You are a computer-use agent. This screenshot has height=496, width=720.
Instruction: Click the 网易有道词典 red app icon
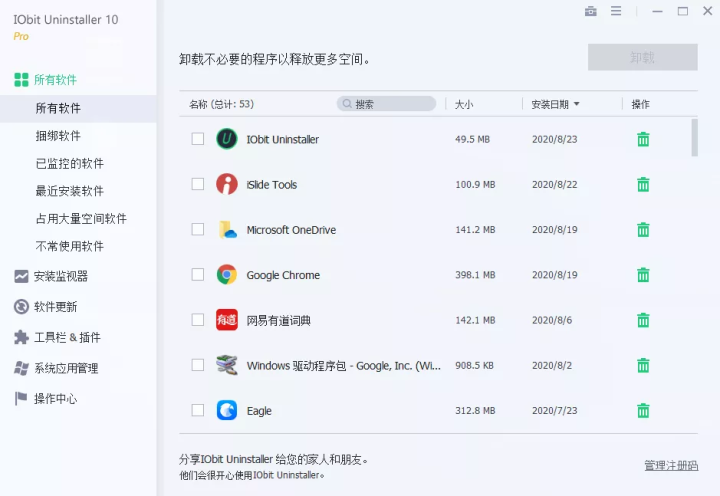[x=227, y=320]
